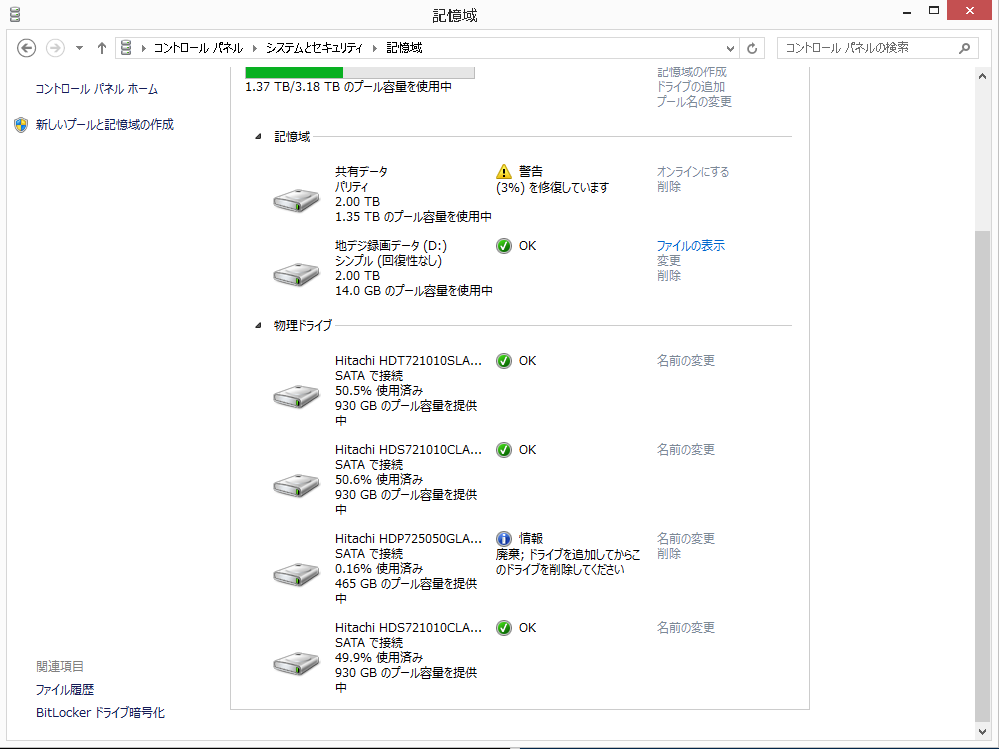
Task: Click the warning icon next to 警告
Action: coord(504,171)
